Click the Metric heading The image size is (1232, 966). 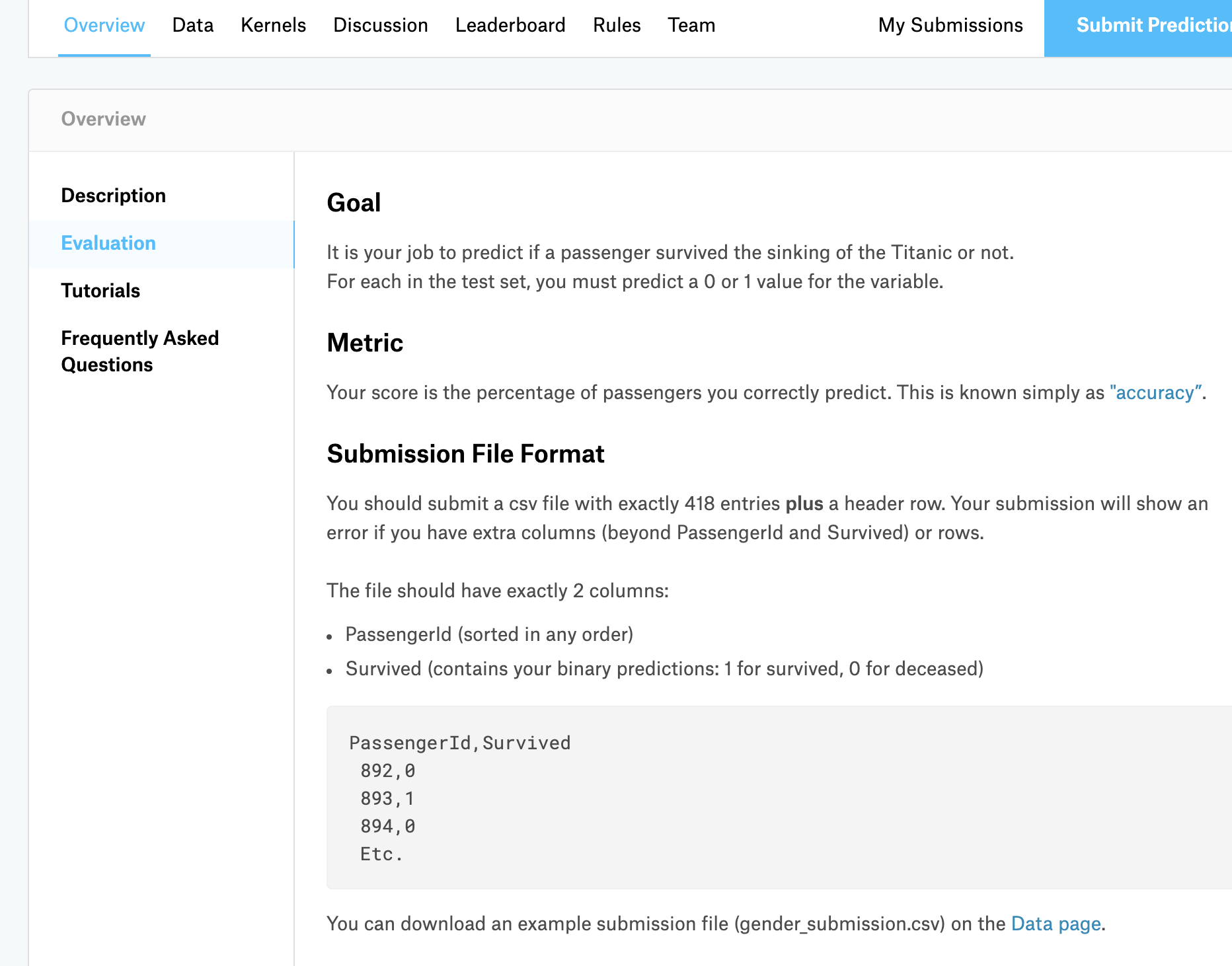[x=365, y=343]
